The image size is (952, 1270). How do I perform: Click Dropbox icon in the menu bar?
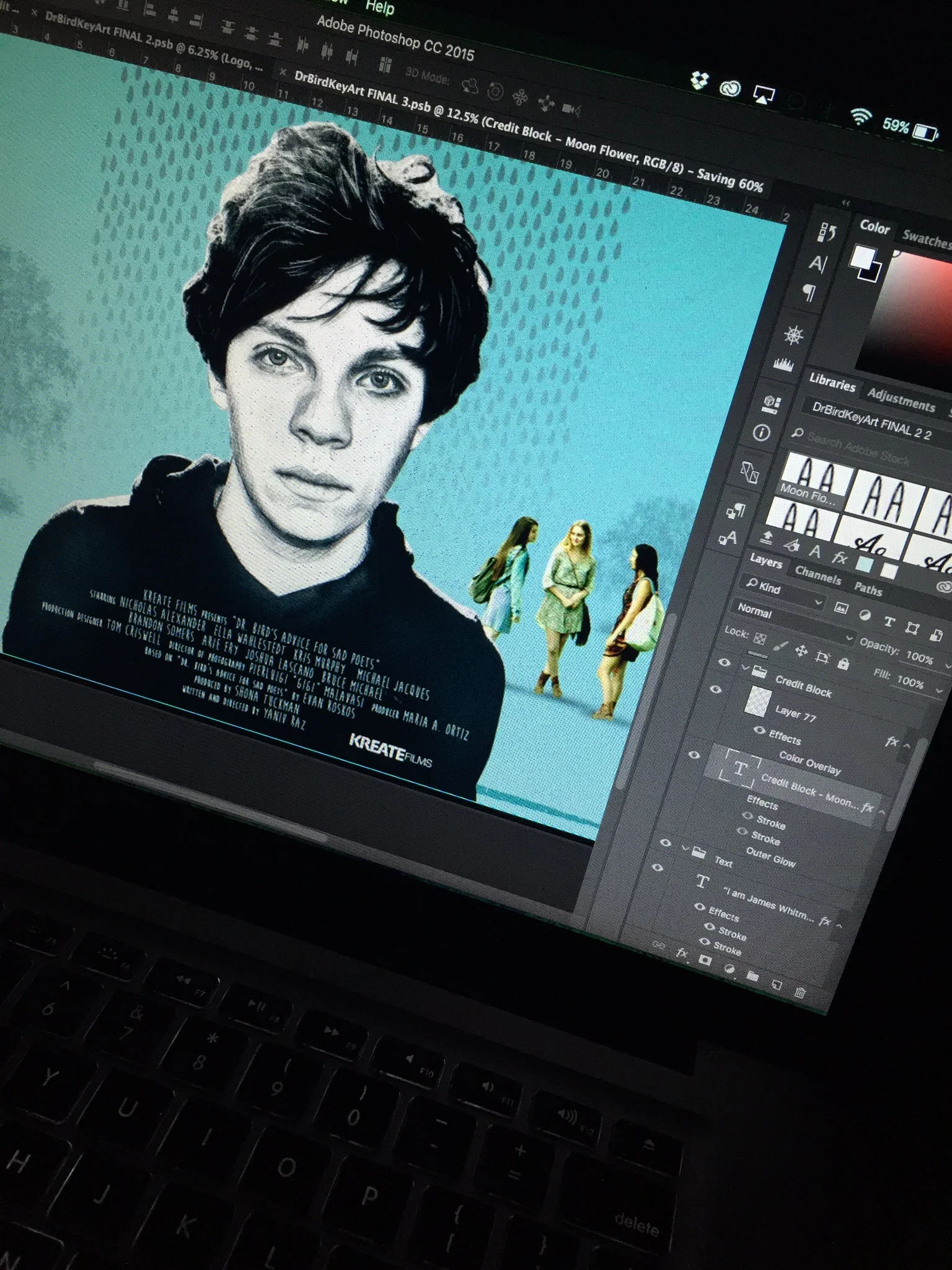point(700,81)
